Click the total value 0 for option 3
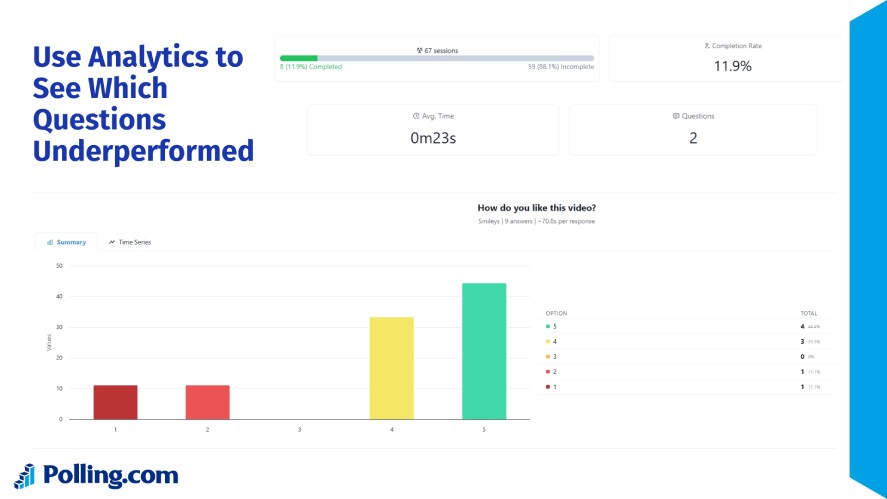 point(802,356)
